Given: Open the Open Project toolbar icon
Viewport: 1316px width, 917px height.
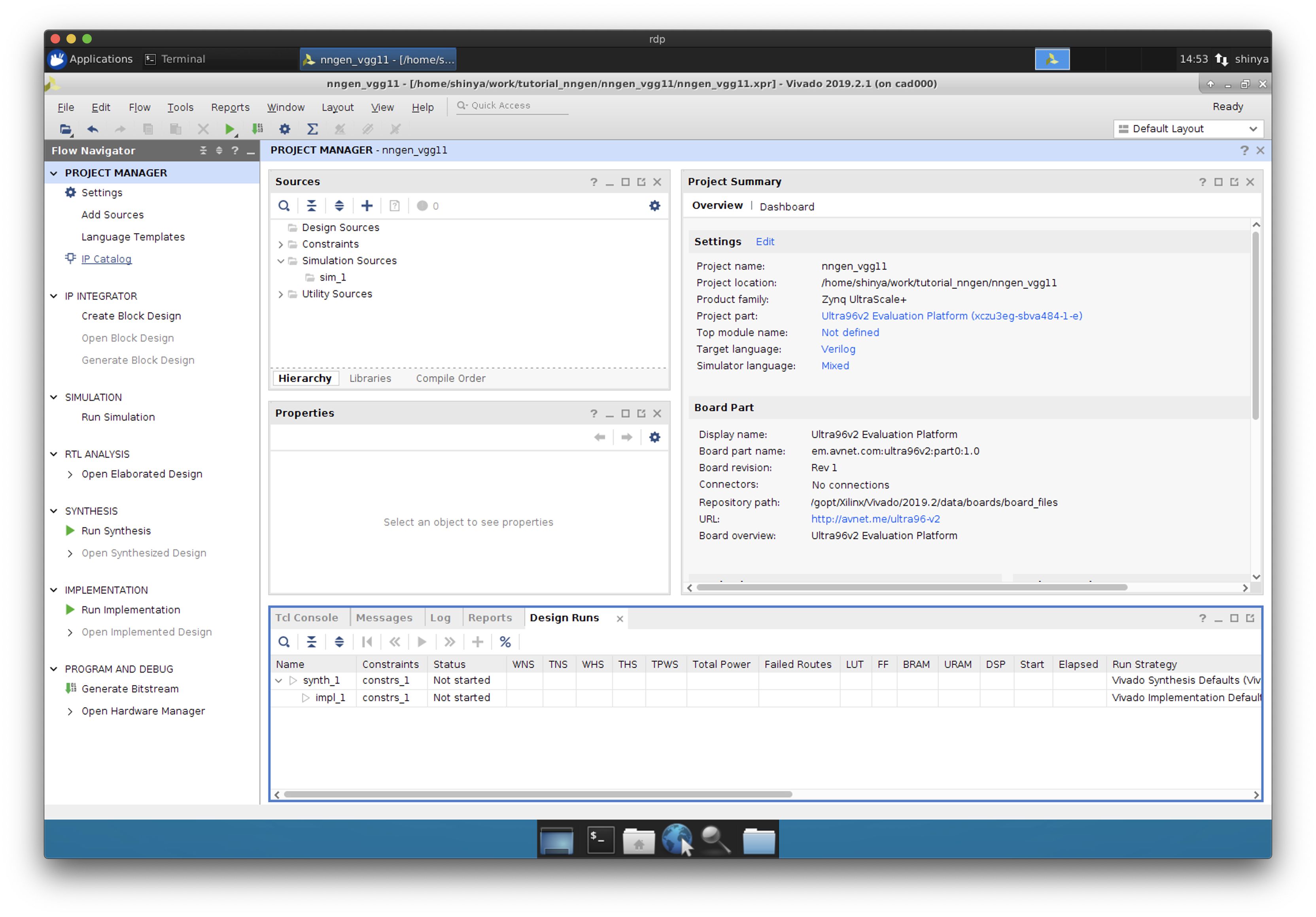Looking at the screenshot, I should (x=65, y=129).
